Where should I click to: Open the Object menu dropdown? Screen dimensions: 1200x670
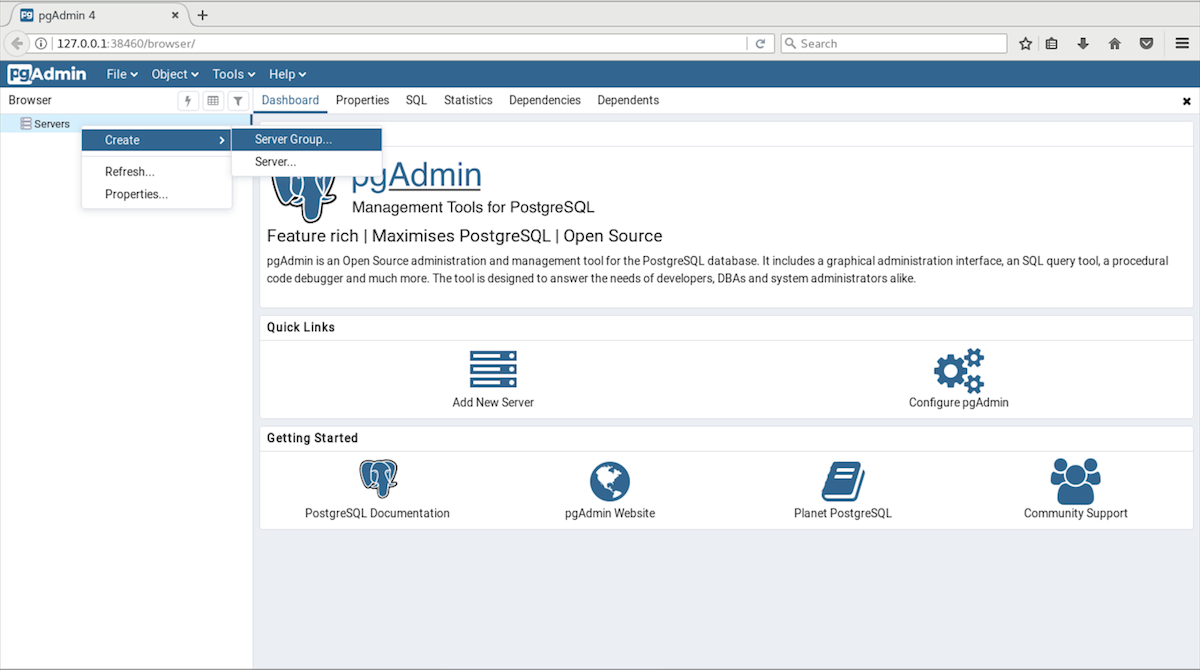(175, 74)
